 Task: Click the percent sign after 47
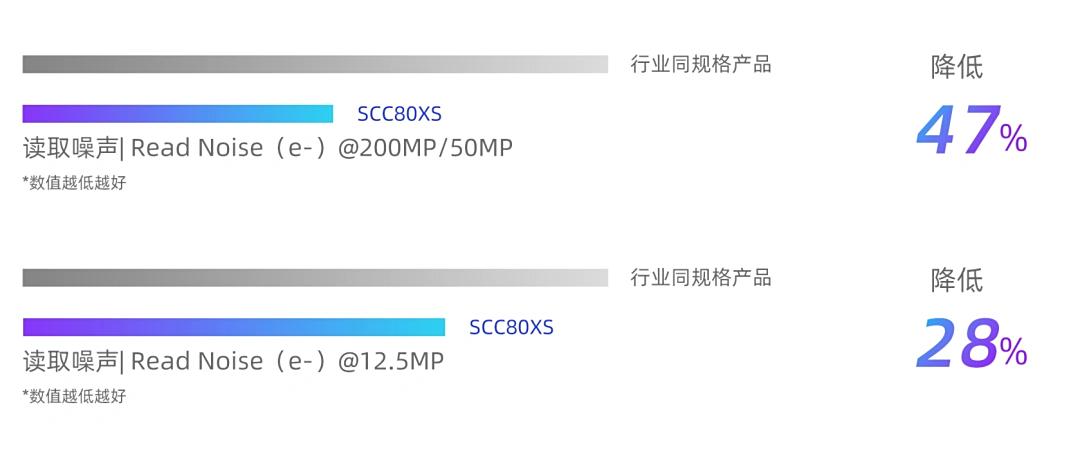pyautogui.click(x=1013, y=140)
